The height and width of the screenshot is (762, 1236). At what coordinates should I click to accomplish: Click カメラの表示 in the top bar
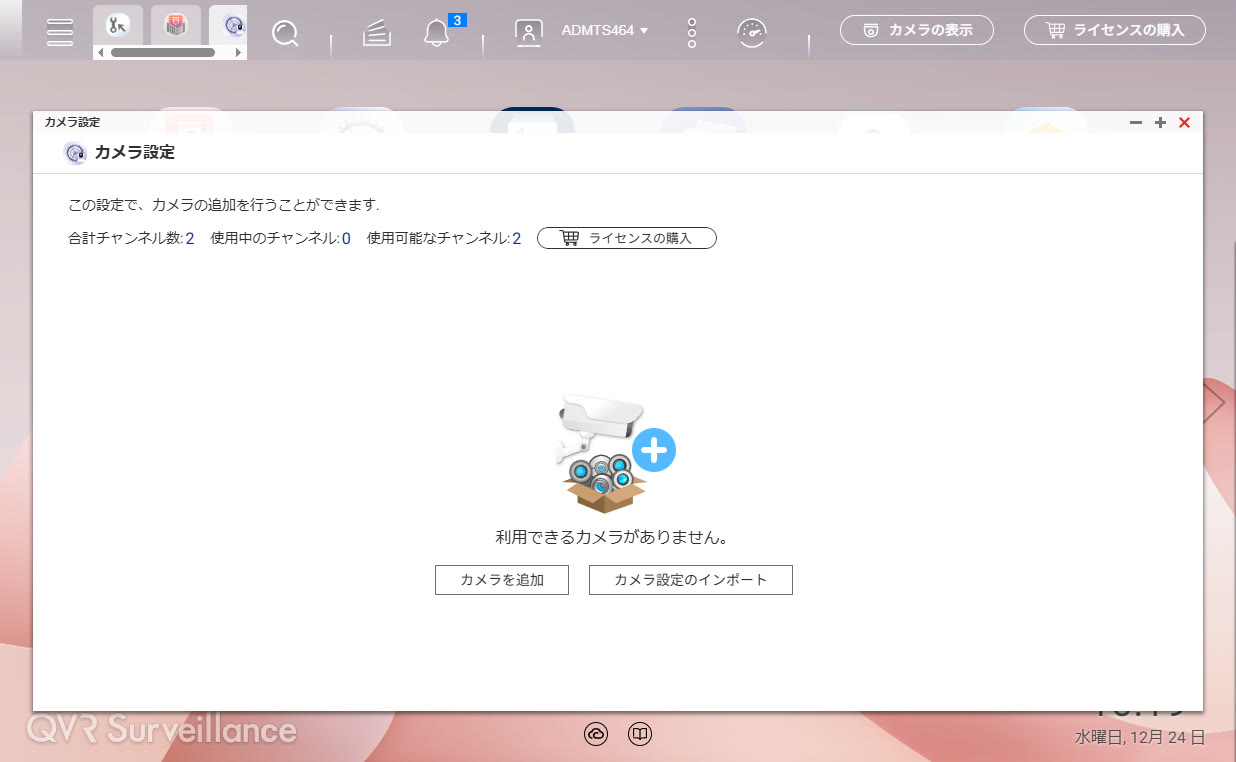[x=917, y=30]
